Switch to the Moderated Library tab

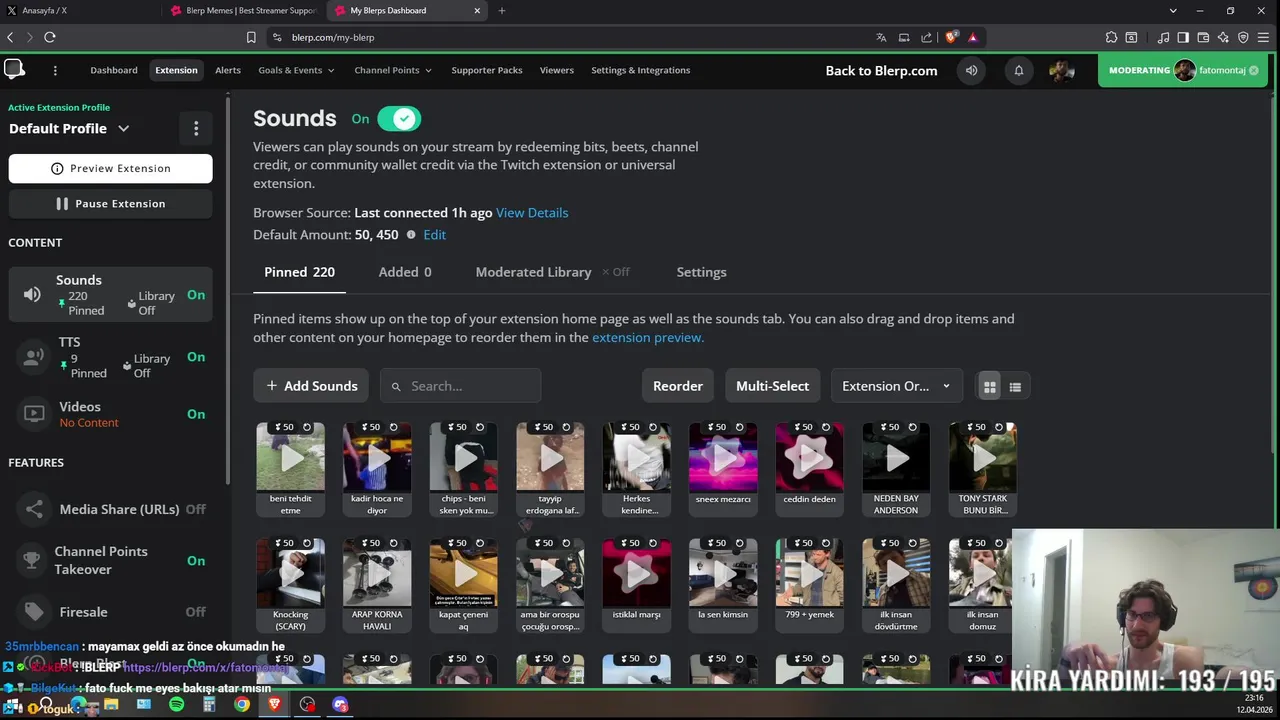(x=553, y=272)
